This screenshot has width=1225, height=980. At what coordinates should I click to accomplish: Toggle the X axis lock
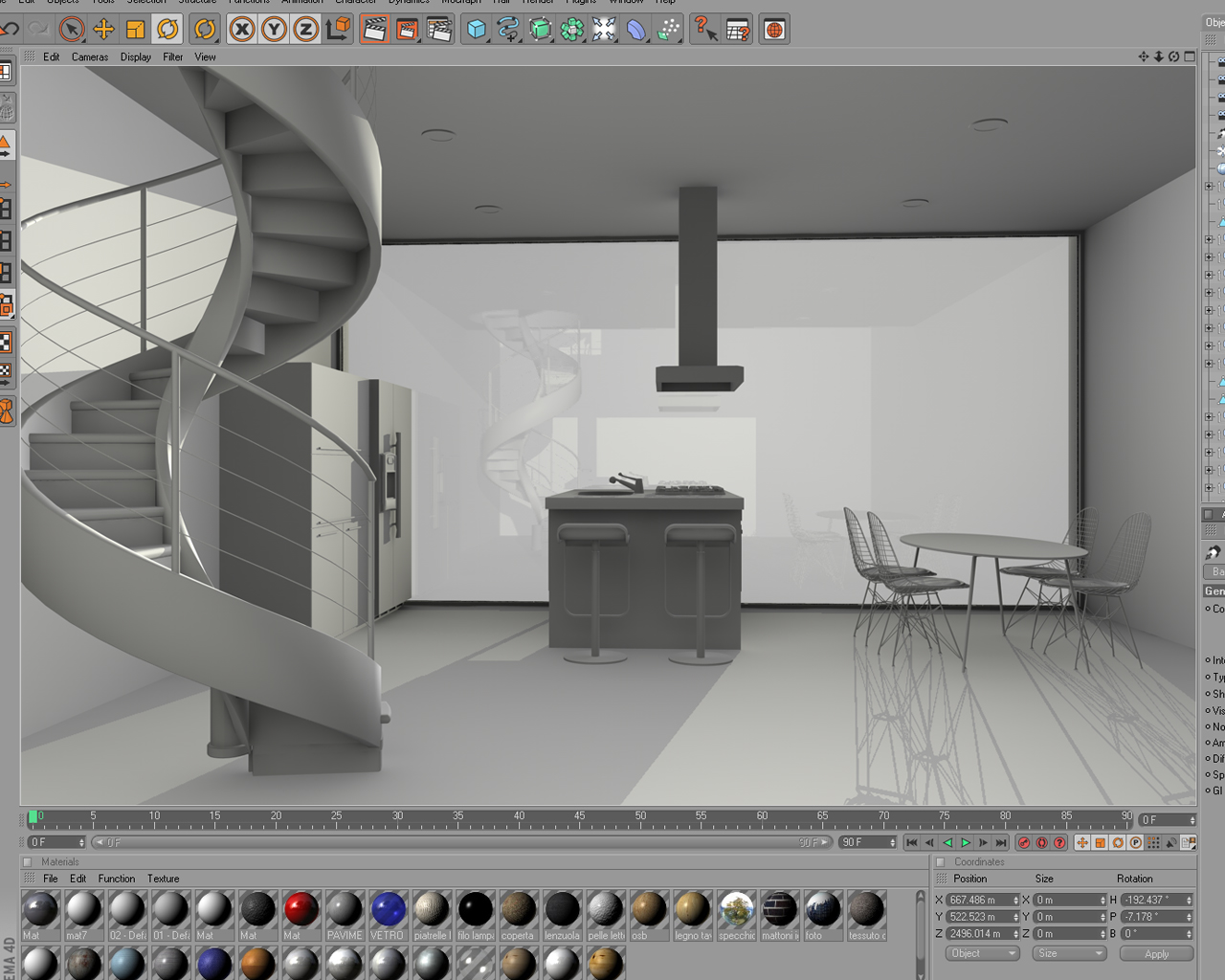[242, 30]
